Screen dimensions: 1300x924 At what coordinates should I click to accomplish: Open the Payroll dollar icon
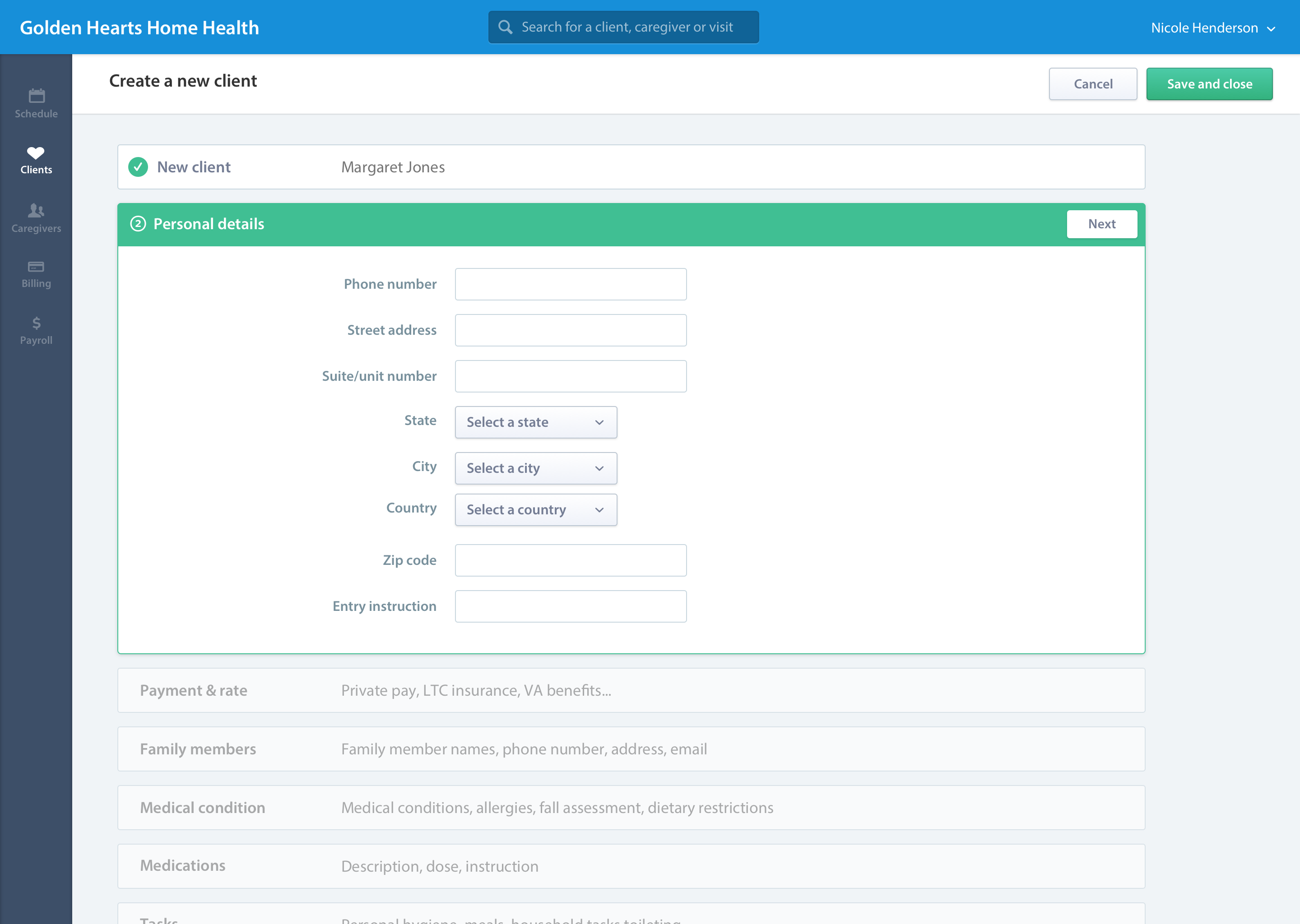coord(37,323)
